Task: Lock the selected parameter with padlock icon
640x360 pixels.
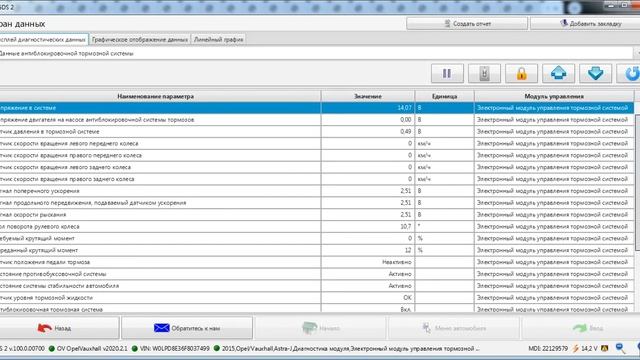Action: (521, 73)
